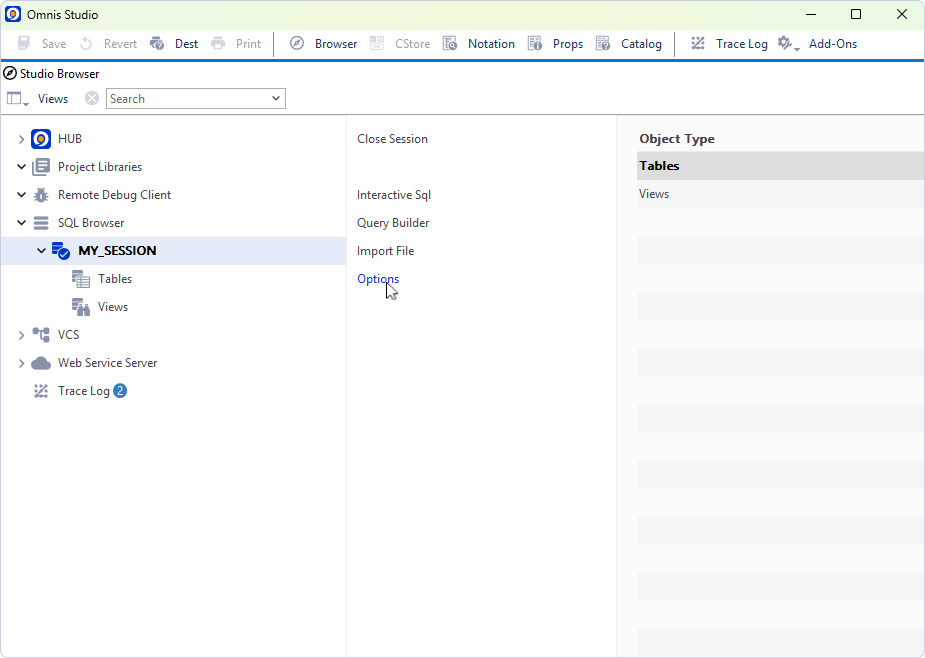The width and height of the screenshot is (925, 658).
Task: Click the Tables node icon
Action: coord(81,279)
